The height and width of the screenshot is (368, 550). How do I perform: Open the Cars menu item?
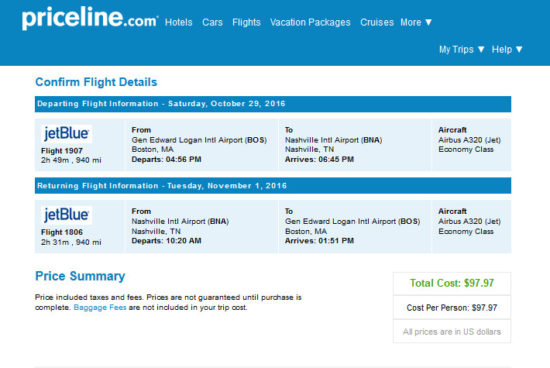[x=212, y=22]
